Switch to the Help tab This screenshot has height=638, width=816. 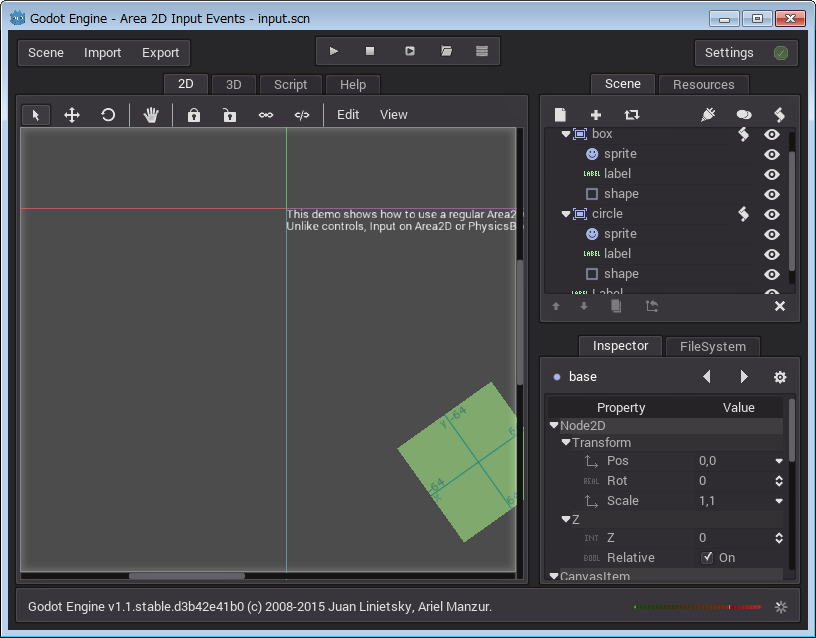[353, 85]
